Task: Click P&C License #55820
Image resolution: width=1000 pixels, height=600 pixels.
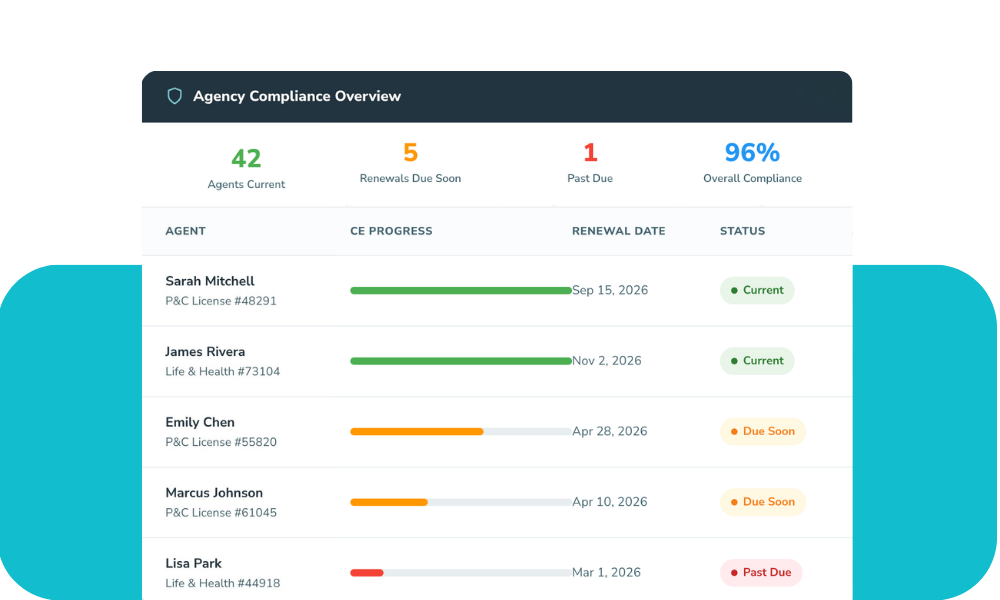Action: point(221,442)
